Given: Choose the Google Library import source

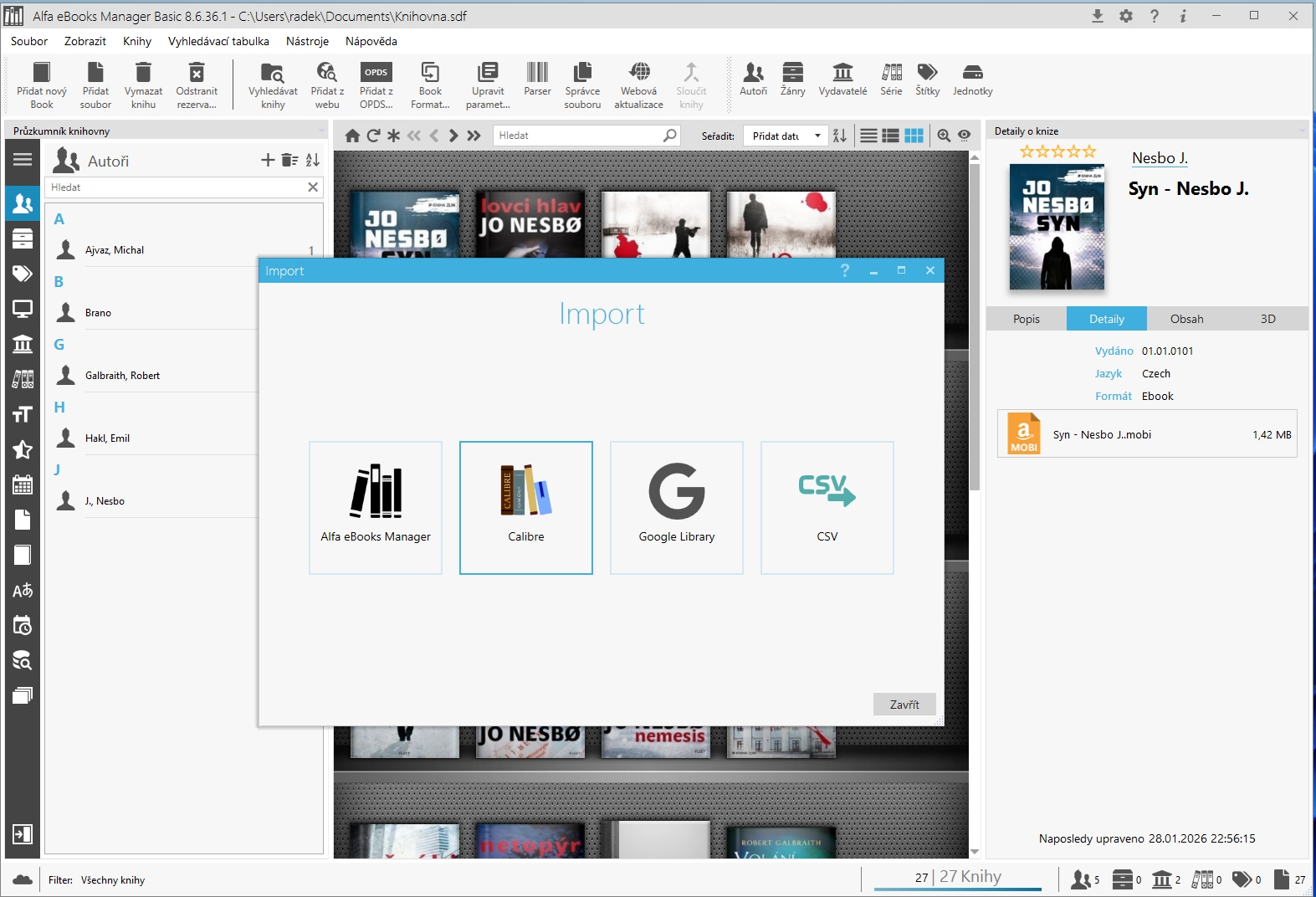Looking at the screenshot, I should 676,507.
